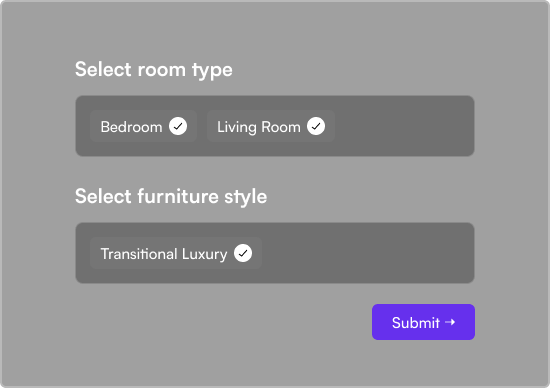Click the Bedroom label text

(x=132, y=127)
